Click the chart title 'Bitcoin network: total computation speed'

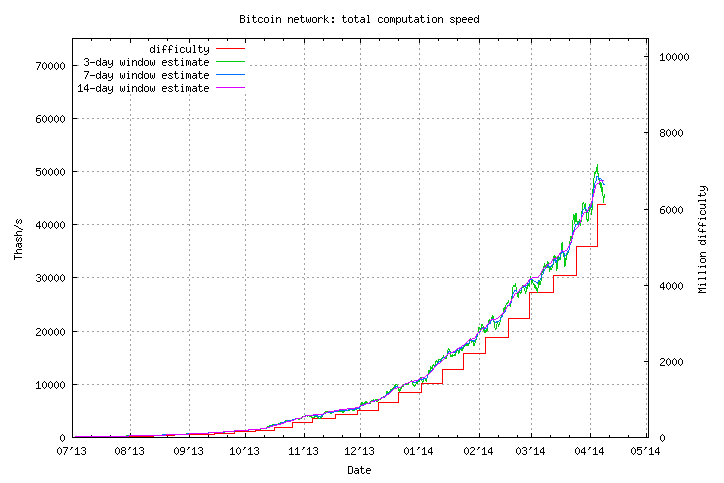pos(359,19)
